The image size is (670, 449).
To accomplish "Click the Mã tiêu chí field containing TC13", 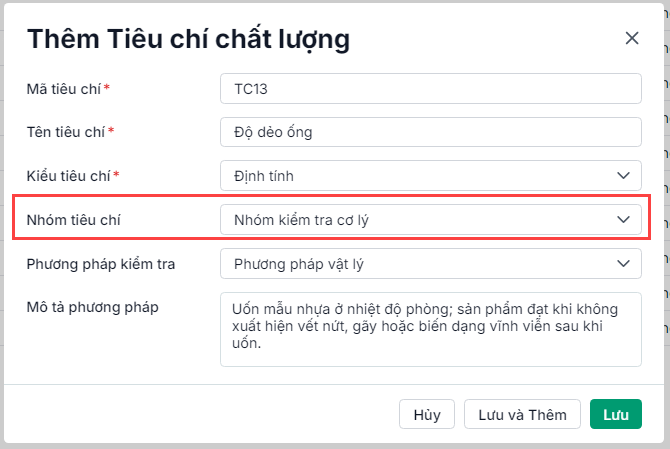I will 430,88.
